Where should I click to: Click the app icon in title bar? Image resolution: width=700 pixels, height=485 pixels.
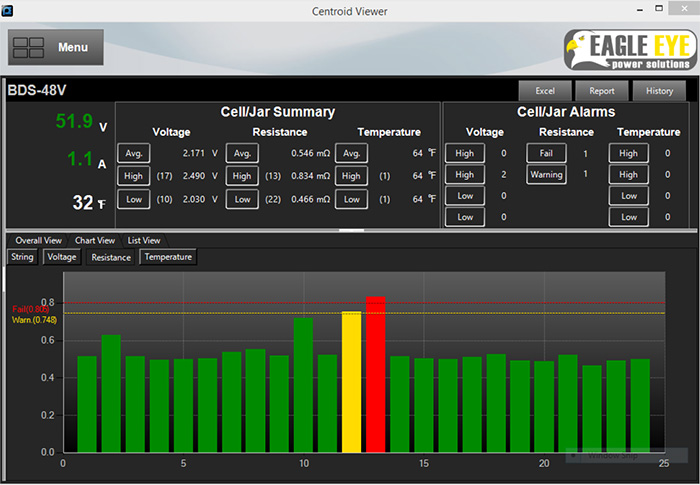click(10, 10)
